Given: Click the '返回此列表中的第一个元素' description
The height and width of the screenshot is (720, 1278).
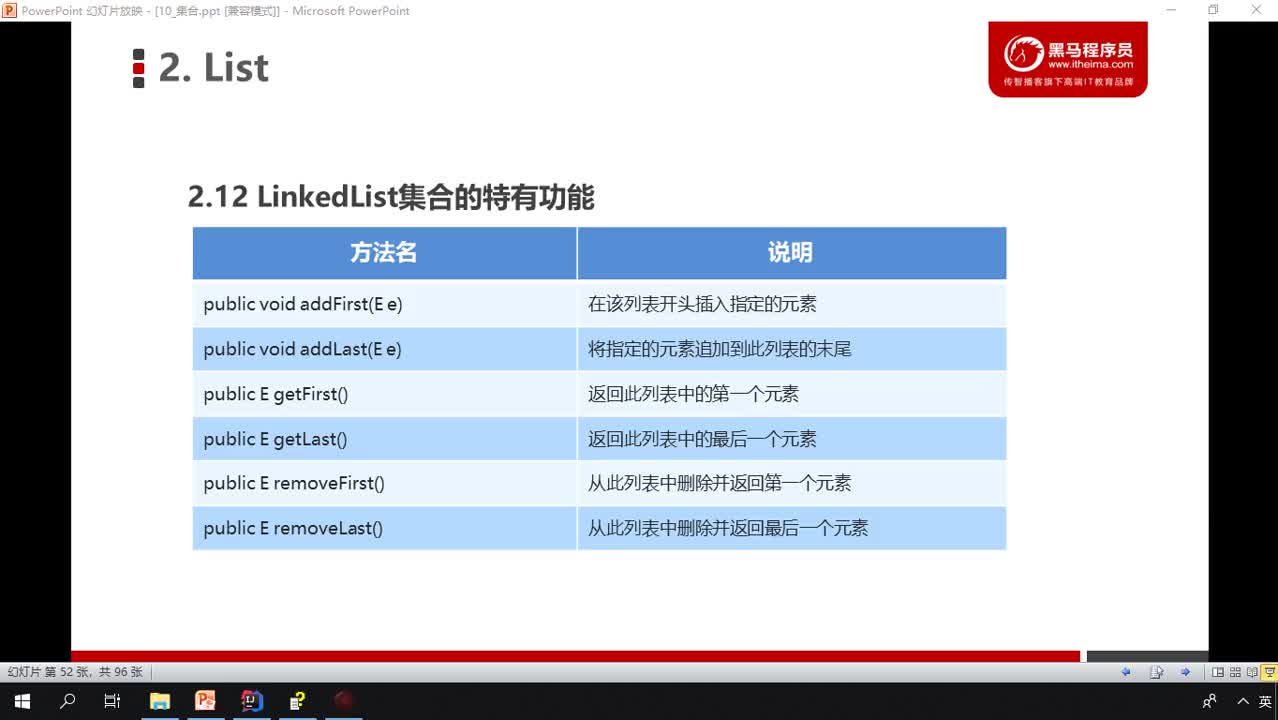Looking at the screenshot, I should tap(693, 394).
